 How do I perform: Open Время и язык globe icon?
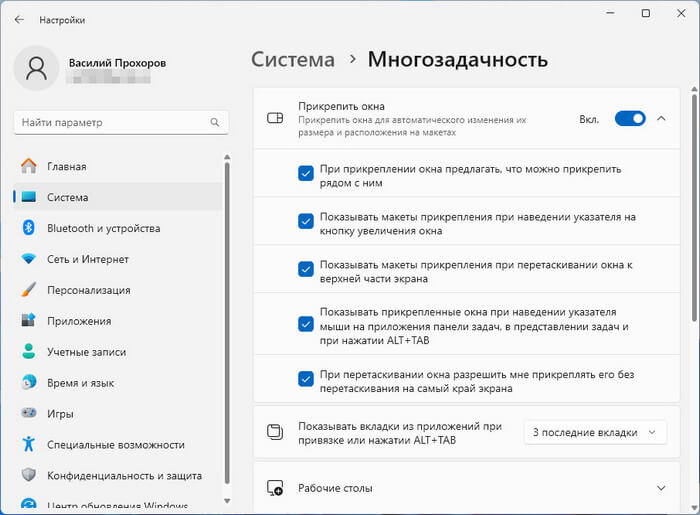point(28,383)
